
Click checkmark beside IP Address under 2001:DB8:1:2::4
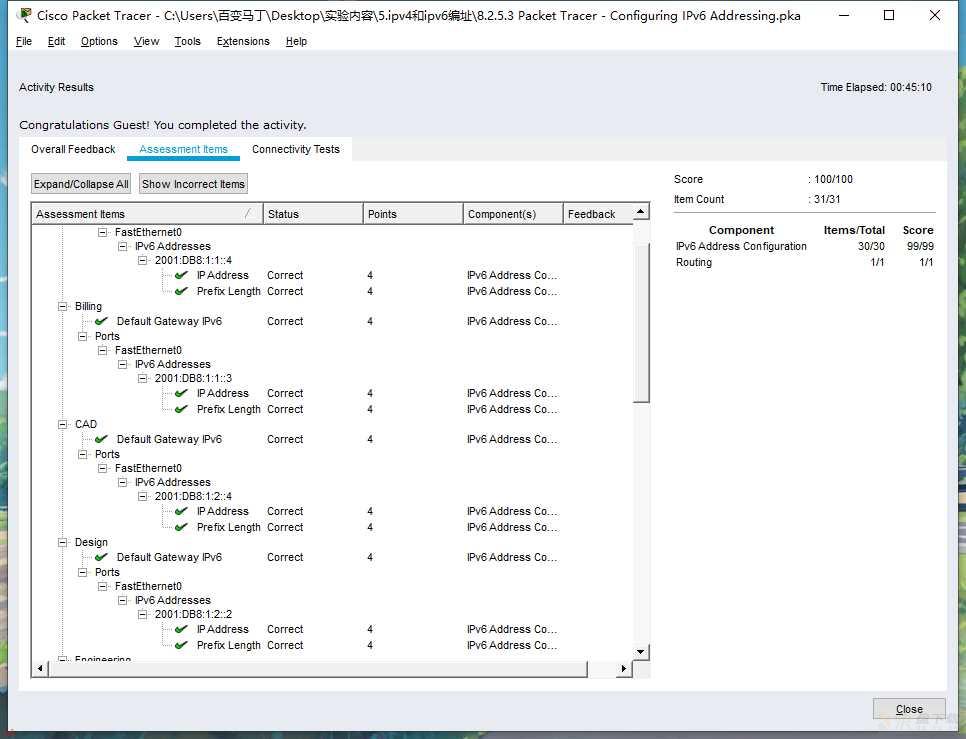coord(181,511)
